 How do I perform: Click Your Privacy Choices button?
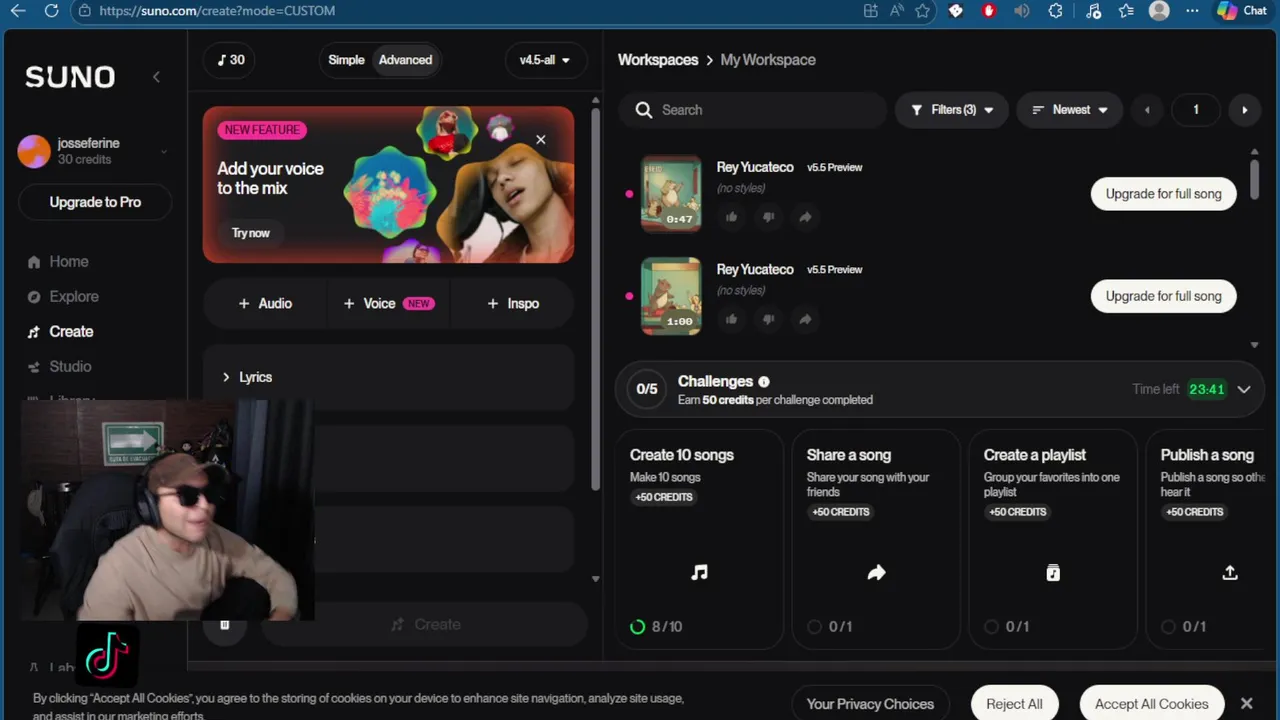click(x=870, y=704)
